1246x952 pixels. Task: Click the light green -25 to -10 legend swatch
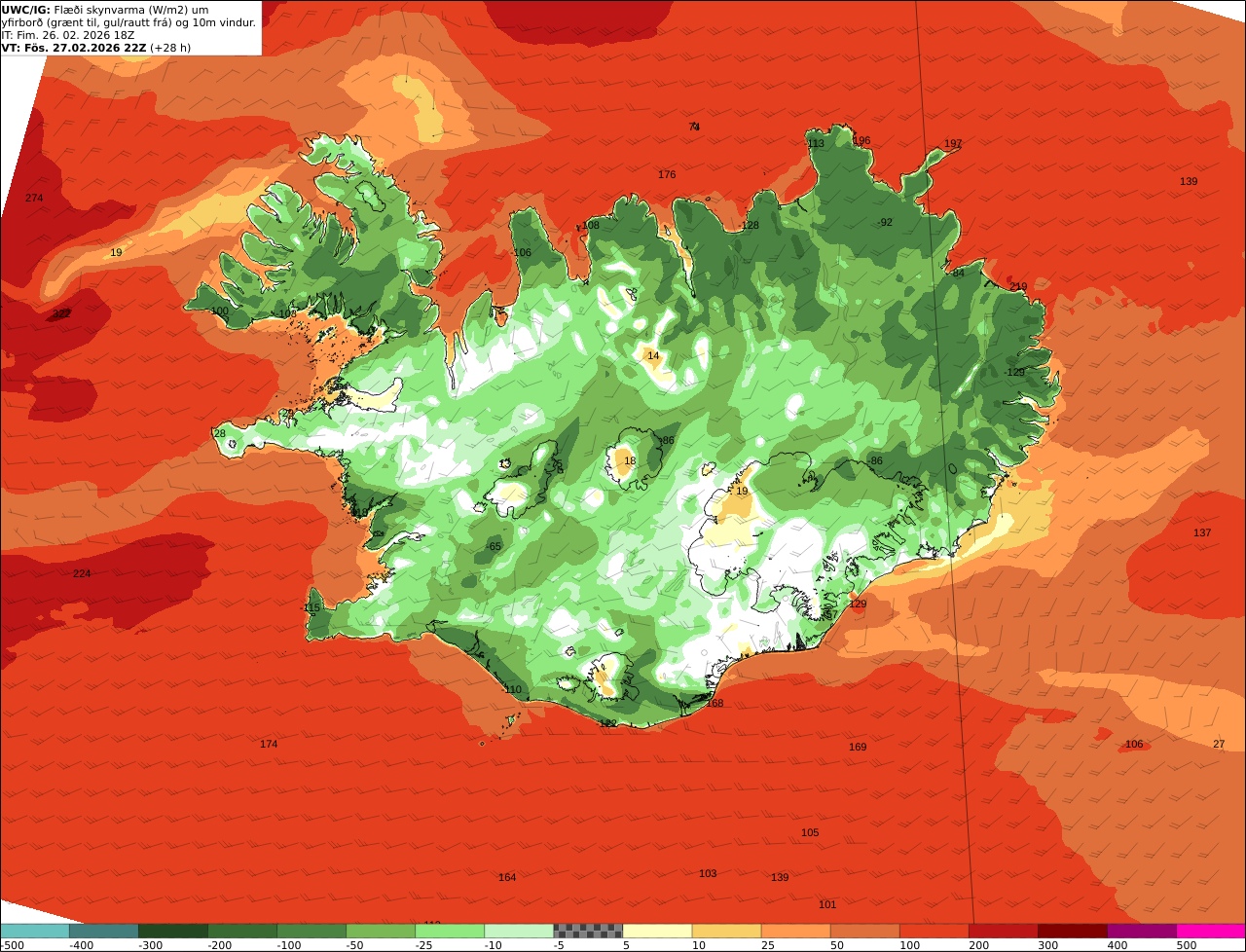click(450, 931)
